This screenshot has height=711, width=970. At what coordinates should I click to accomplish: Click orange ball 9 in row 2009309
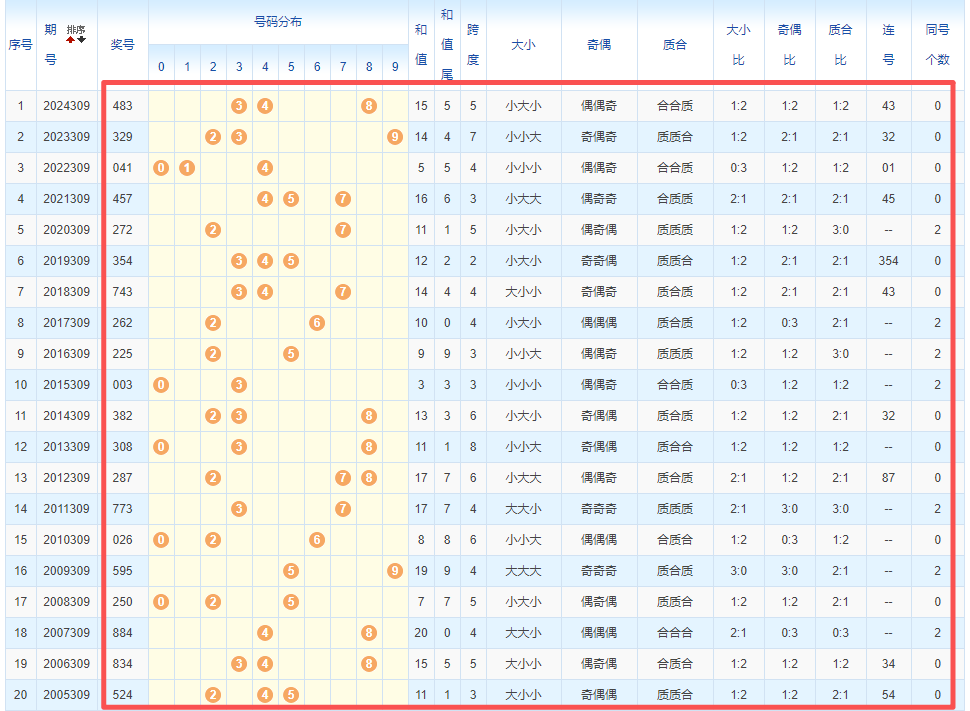[x=395, y=571]
